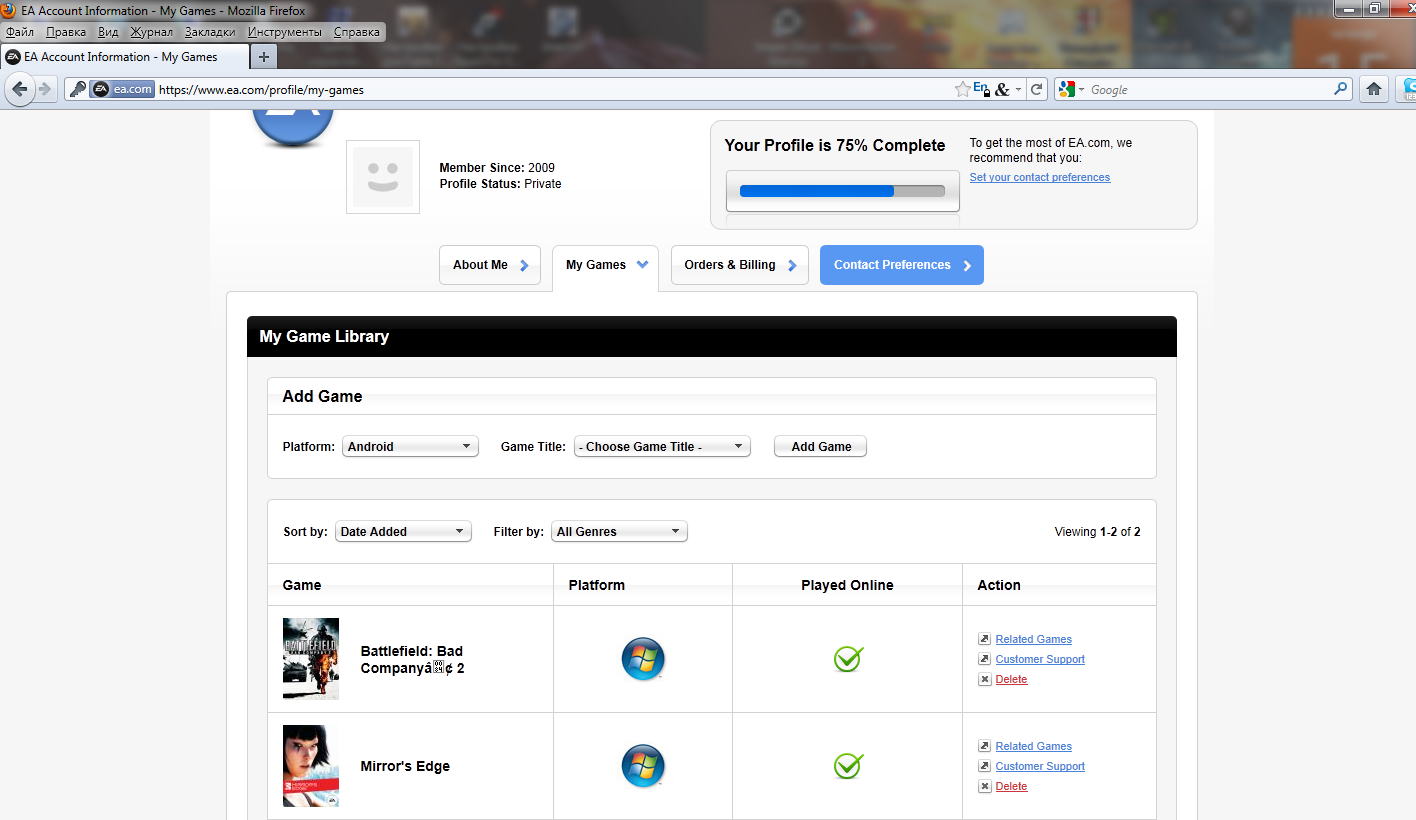This screenshot has width=1416, height=820.
Task: Click the Battlefield Bad Company 2 cover thumbnail
Action: (x=311, y=658)
